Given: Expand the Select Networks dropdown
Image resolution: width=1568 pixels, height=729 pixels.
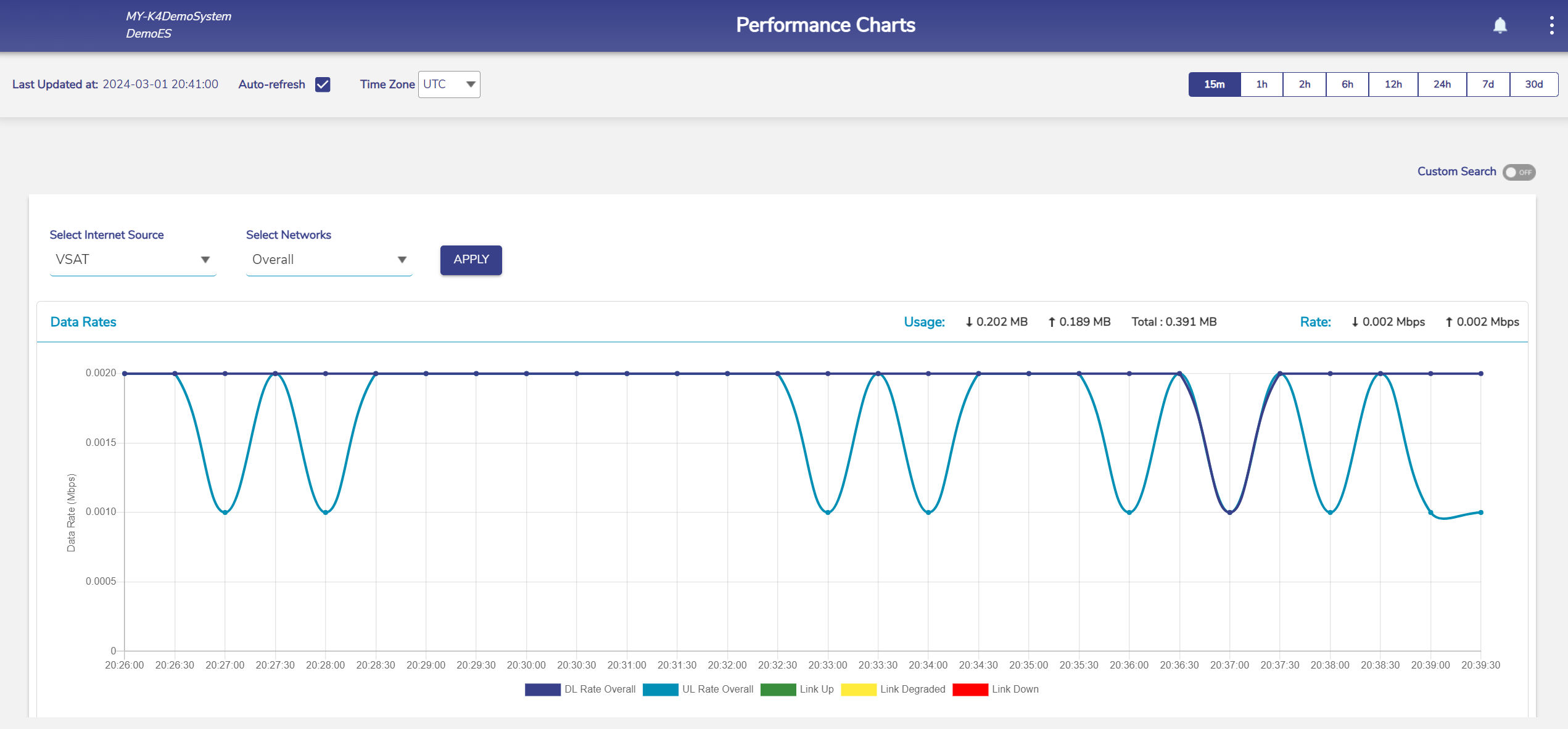Looking at the screenshot, I should point(329,260).
